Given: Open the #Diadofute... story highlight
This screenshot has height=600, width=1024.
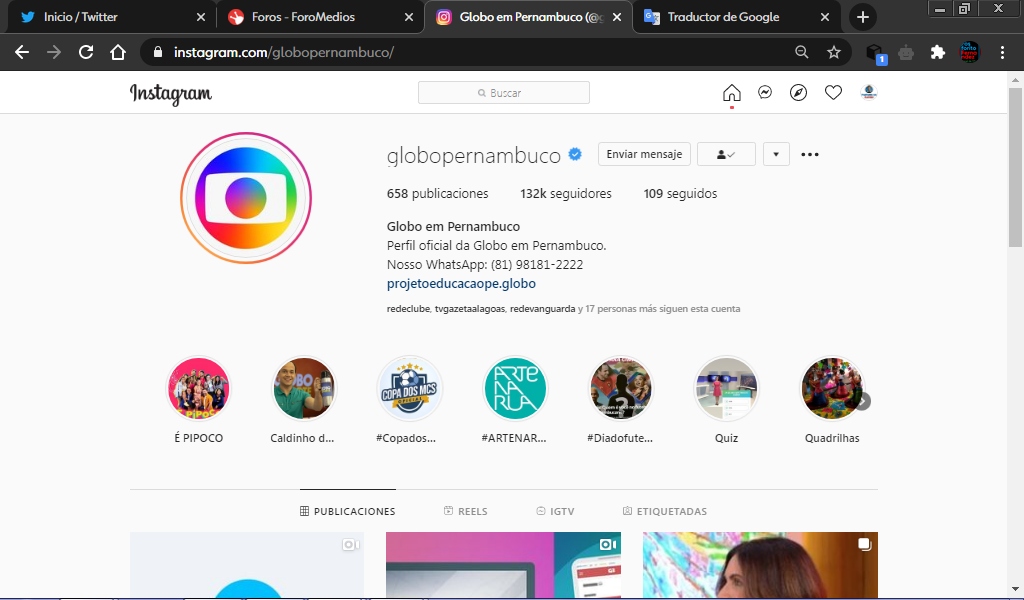Looking at the screenshot, I should click(x=620, y=388).
